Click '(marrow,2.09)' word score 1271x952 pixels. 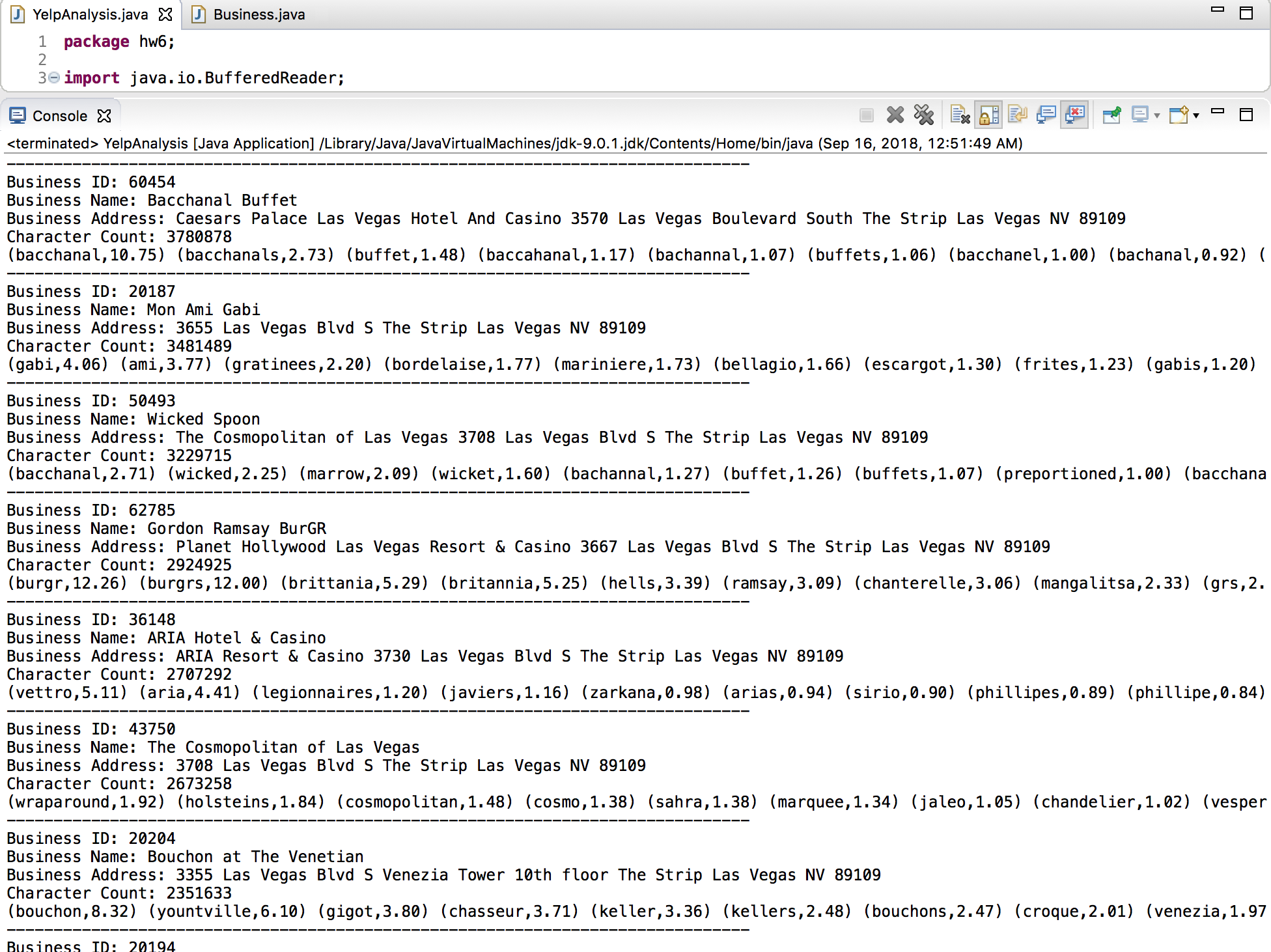click(x=359, y=473)
